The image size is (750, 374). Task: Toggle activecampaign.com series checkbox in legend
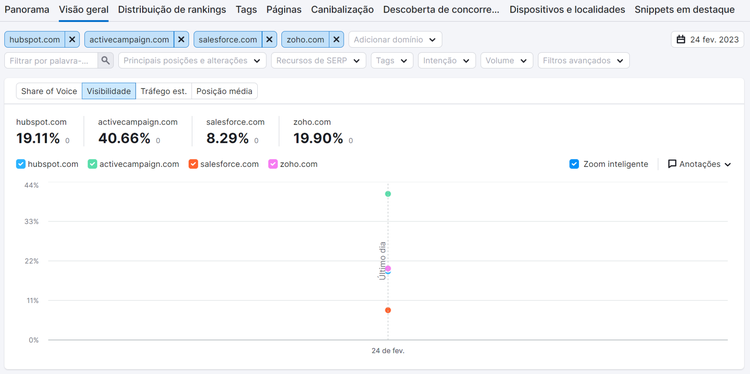point(92,164)
